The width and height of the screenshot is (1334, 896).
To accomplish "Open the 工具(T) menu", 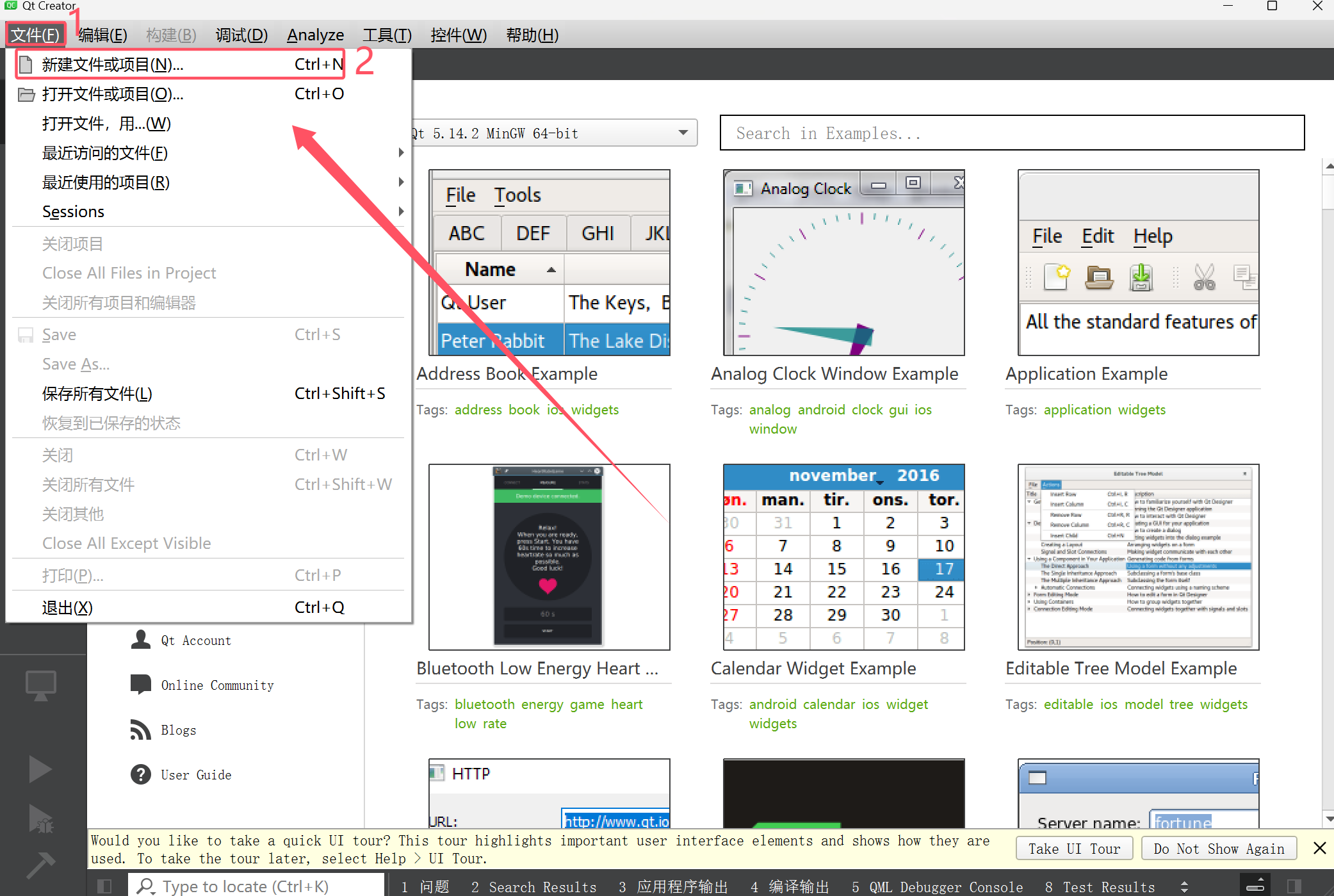I will [387, 35].
